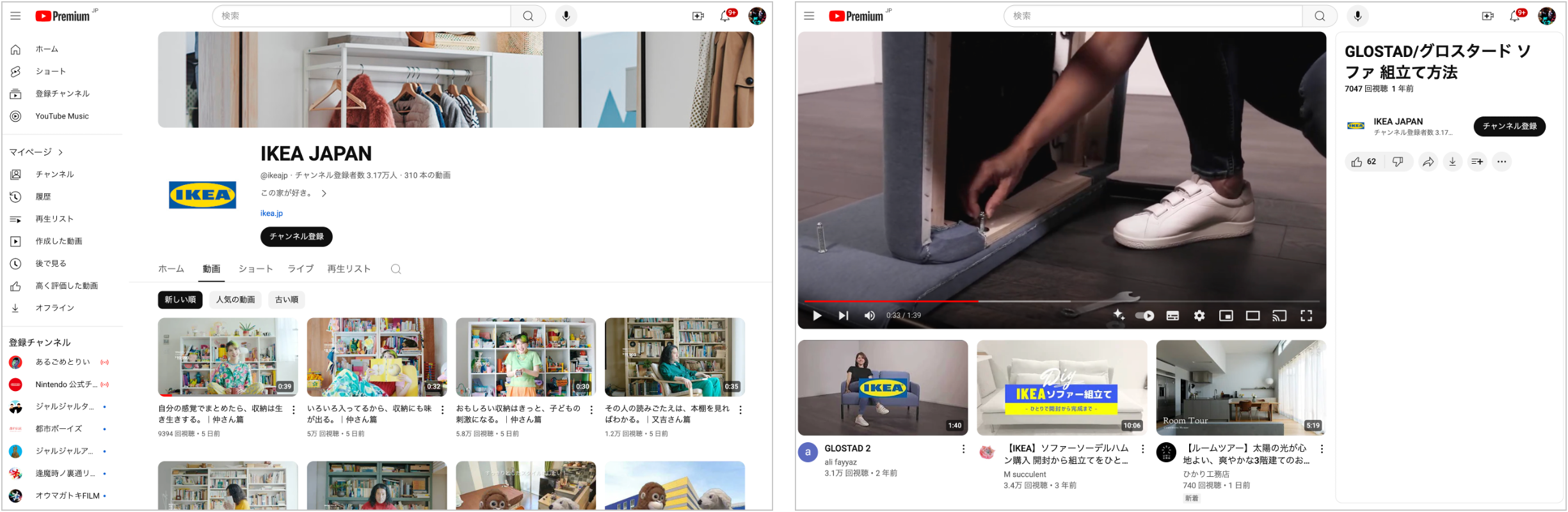This screenshot has width=1568, height=512.
Task: Open more actions ellipsis beside save icon
Action: pos(1501,162)
